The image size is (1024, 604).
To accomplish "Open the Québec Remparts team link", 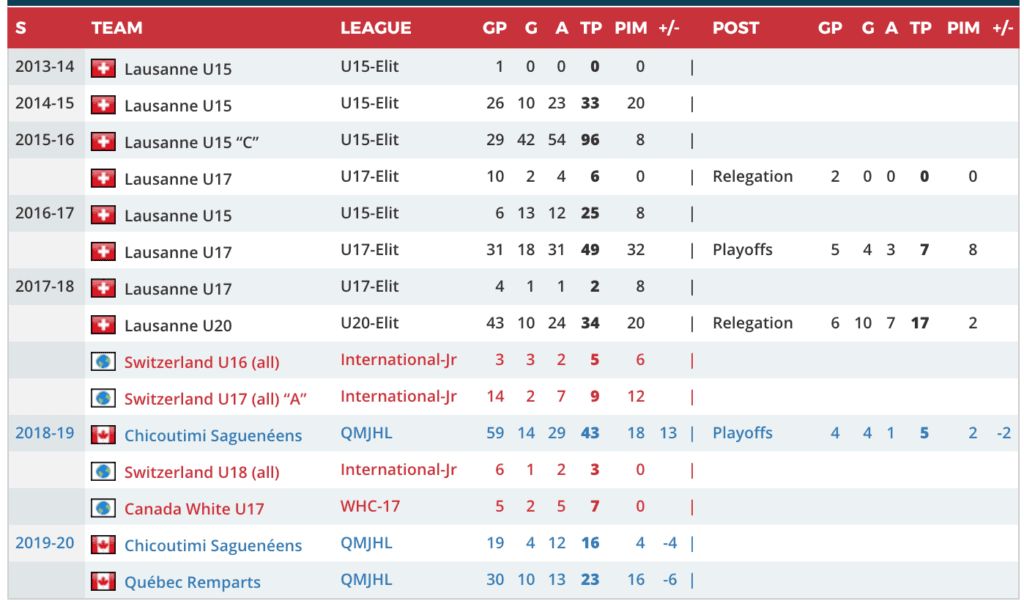I will pyautogui.click(x=192, y=582).
